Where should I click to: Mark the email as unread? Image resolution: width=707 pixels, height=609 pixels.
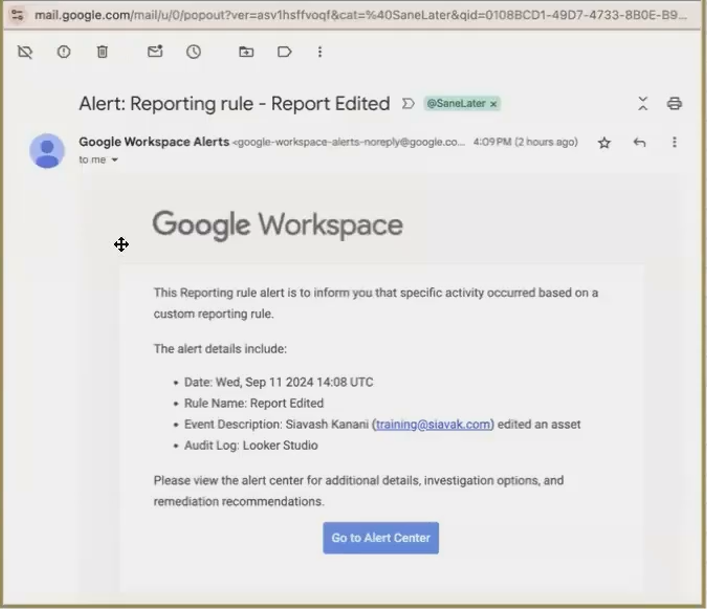155,51
